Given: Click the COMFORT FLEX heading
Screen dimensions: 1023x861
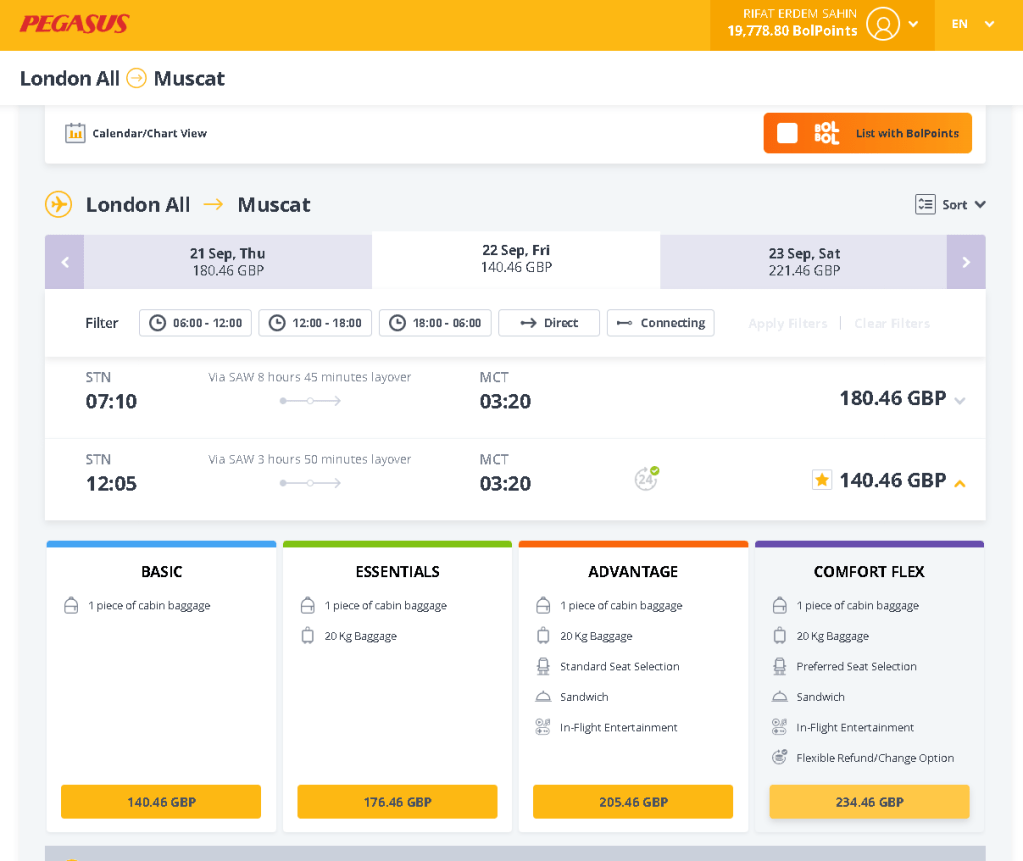Looking at the screenshot, I should [x=869, y=571].
